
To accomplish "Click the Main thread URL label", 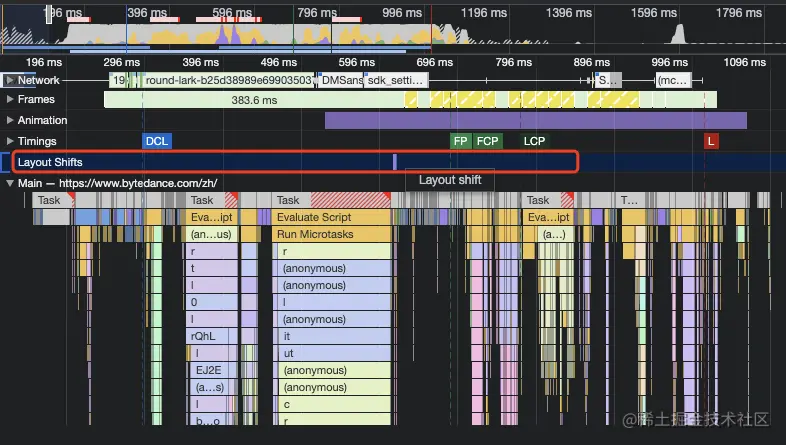I will tap(138, 183).
